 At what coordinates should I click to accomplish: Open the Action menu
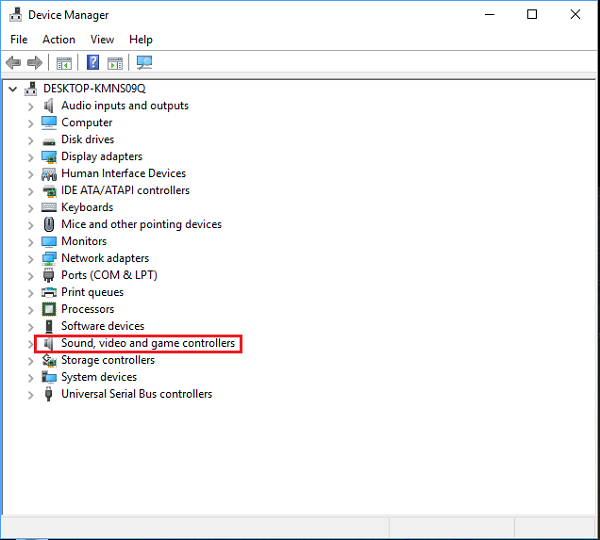[58, 39]
